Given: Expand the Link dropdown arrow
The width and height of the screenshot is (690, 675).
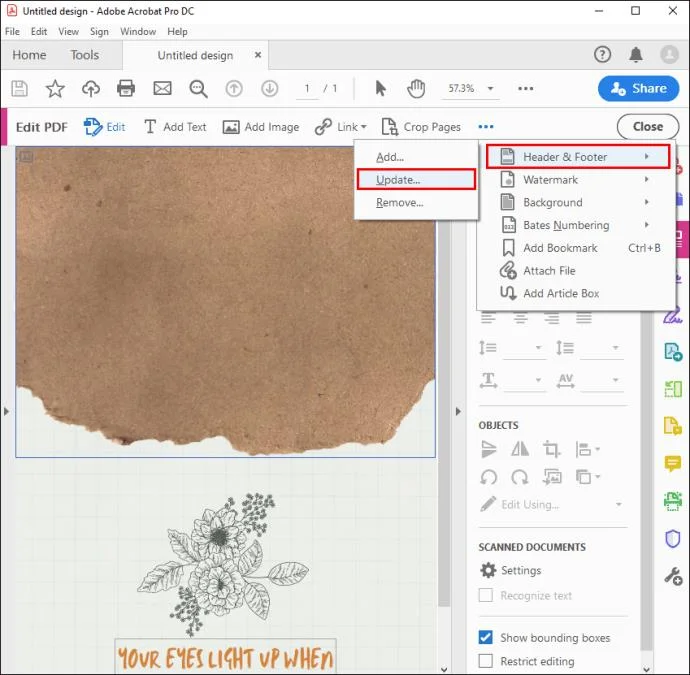Looking at the screenshot, I should click(364, 127).
